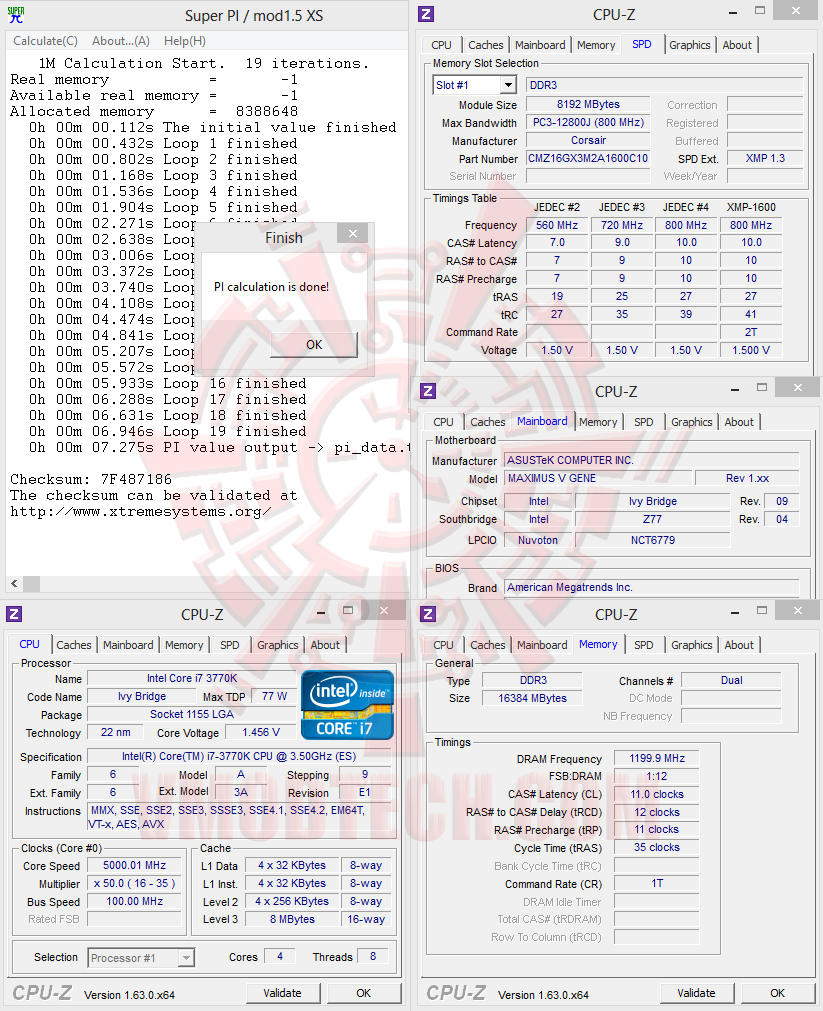Viewport: 823px width, 1011px height.
Task: Minimize the CPU-Z SPD window
Action: 733,12
